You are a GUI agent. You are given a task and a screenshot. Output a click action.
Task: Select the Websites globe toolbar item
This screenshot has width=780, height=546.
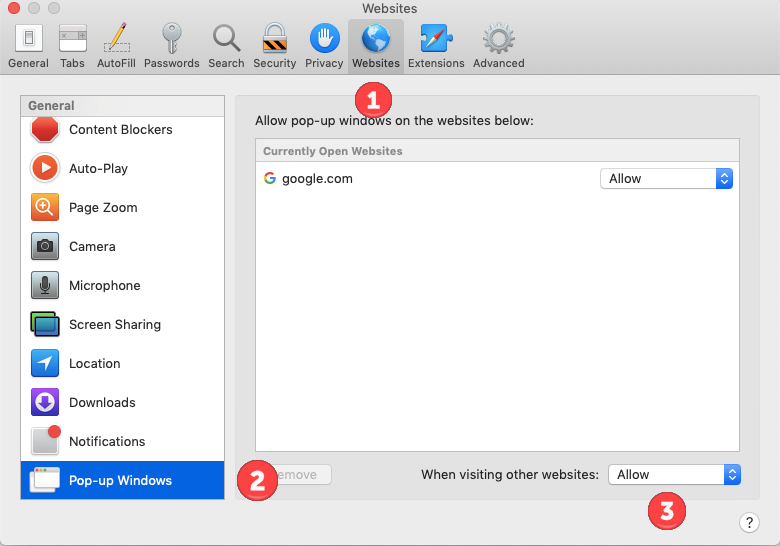376,46
